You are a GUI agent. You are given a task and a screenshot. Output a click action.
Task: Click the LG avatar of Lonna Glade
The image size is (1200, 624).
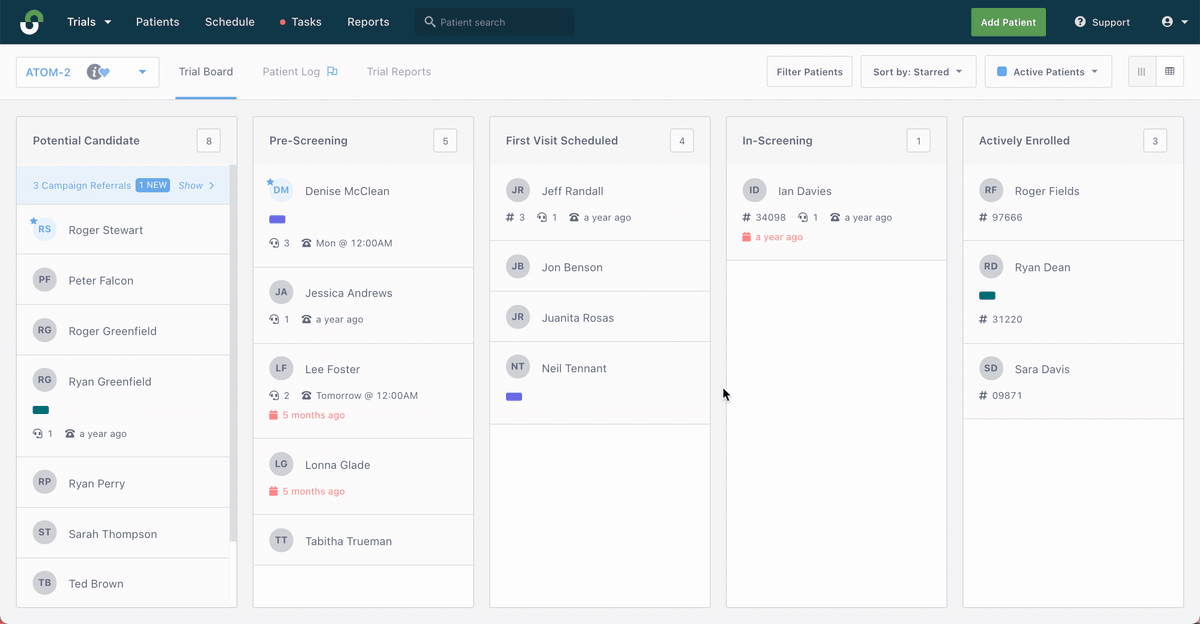(x=281, y=464)
